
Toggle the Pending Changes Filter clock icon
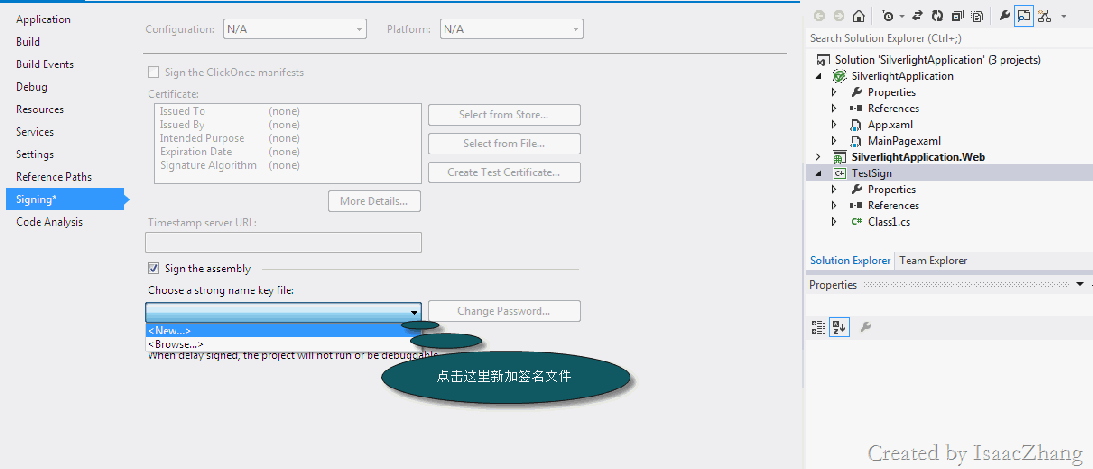[x=887, y=16]
